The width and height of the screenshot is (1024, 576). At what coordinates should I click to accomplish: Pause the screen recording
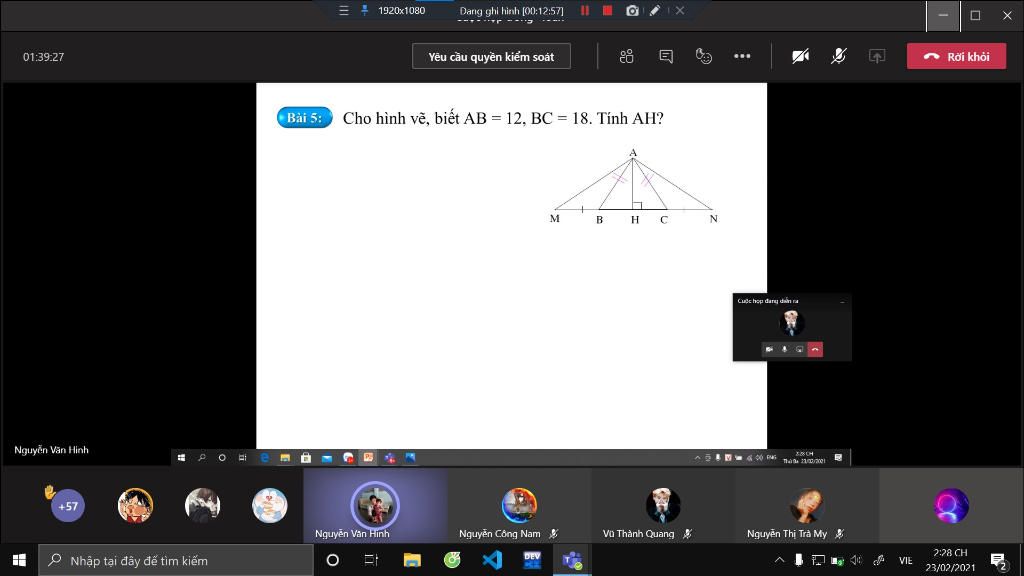coord(585,10)
